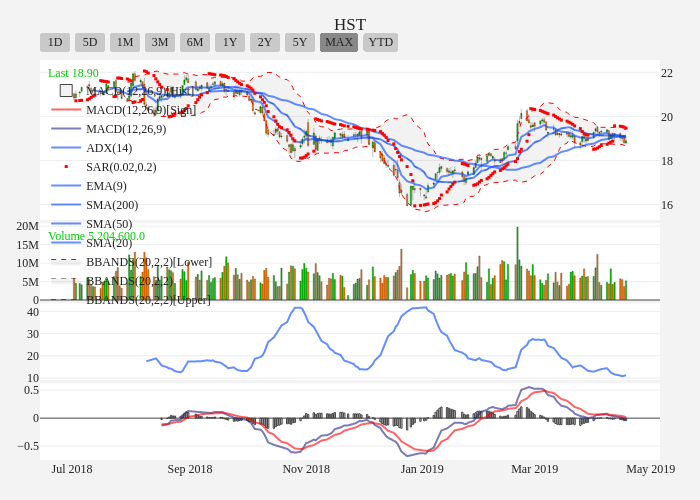Click the square box icon beside MACD Hist legend
Viewport: 700px width, 500px height.
(x=66, y=91)
